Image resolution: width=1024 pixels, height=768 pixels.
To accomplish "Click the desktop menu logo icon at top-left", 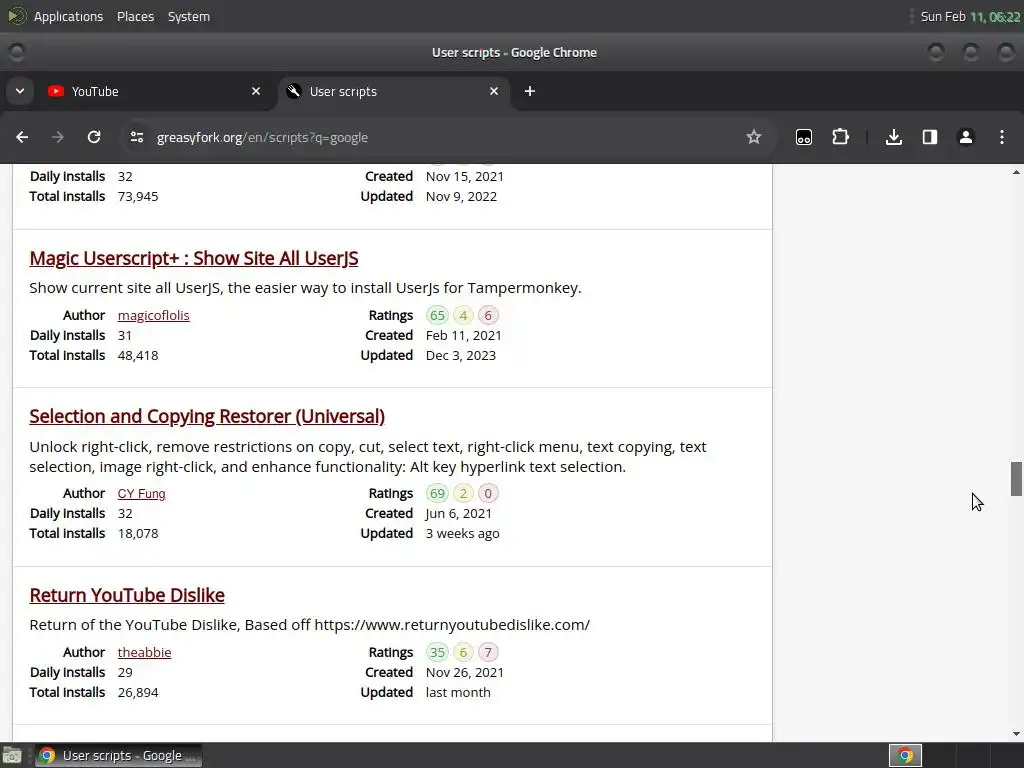I will click(16, 16).
